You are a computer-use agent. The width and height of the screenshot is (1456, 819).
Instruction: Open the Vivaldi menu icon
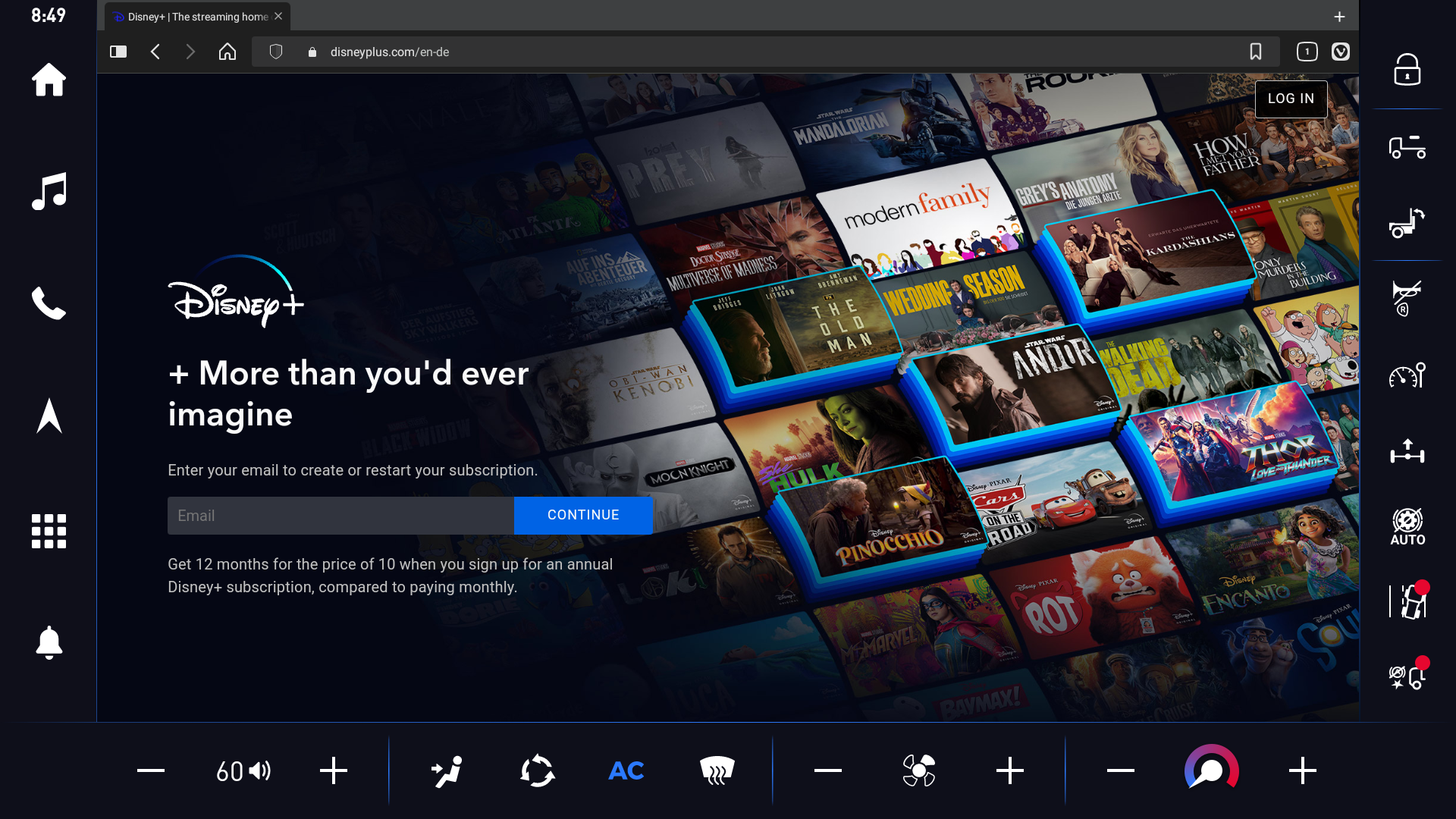[1341, 52]
